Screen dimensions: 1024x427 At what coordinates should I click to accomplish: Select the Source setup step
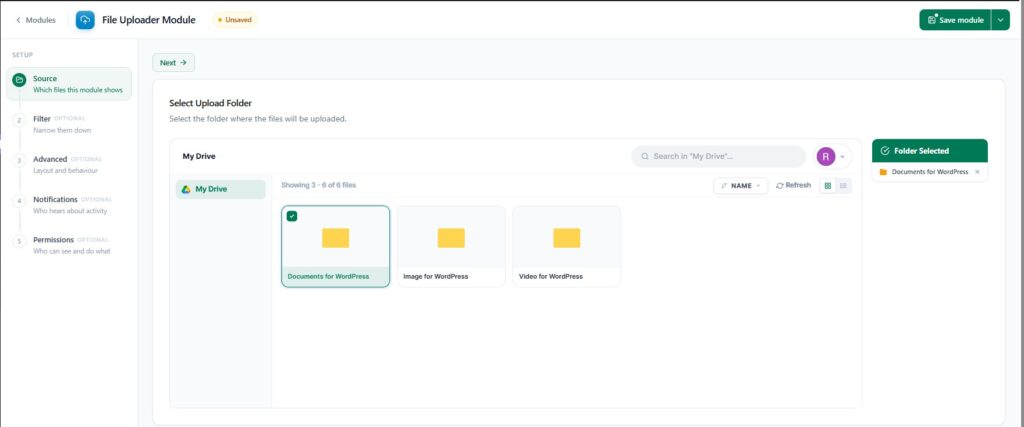click(x=69, y=84)
